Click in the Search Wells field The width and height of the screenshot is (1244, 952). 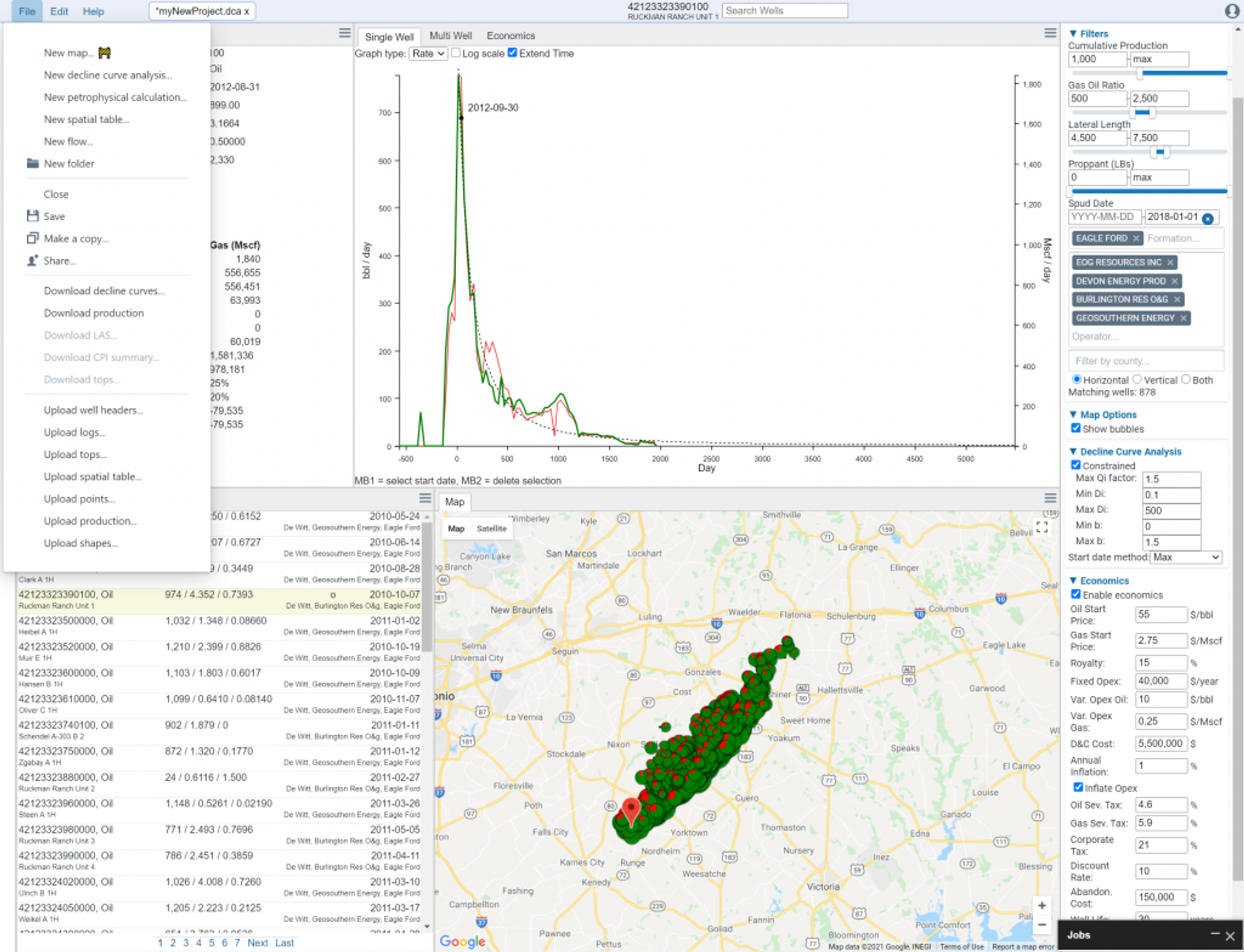coord(784,11)
